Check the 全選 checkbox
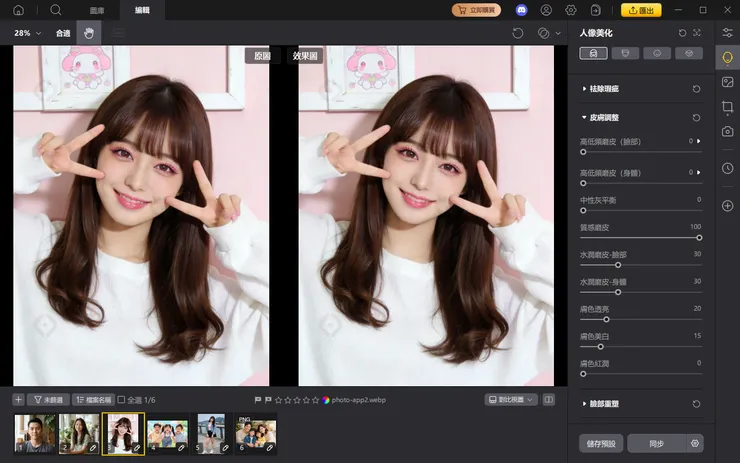This screenshot has width=740, height=463. 121,400
